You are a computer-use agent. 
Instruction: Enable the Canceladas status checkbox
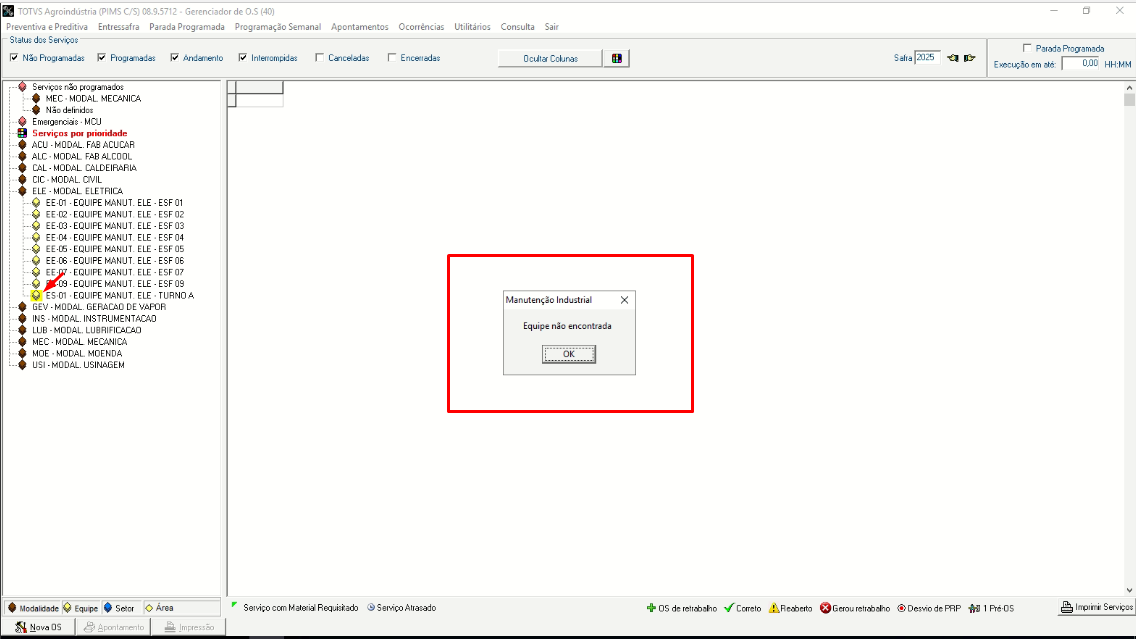(x=320, y=57)
